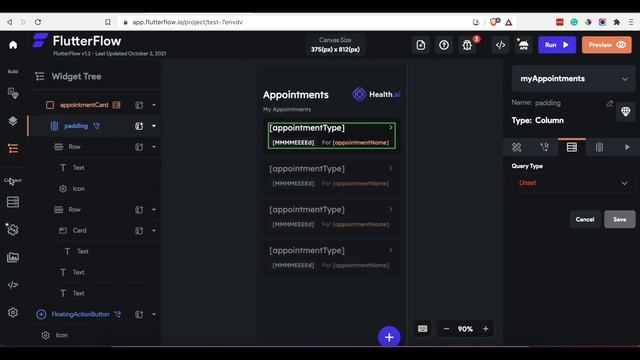Viewport: 640px width, 360px height.
Task: Click the bookmark icon in browser bar
Action: [107, 22]
